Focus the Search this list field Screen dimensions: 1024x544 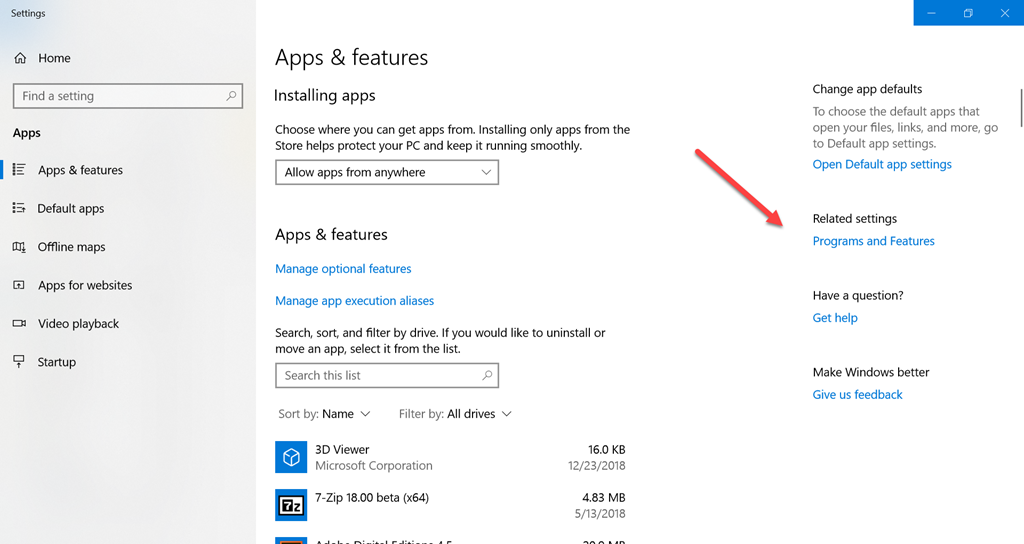(387, 376)
